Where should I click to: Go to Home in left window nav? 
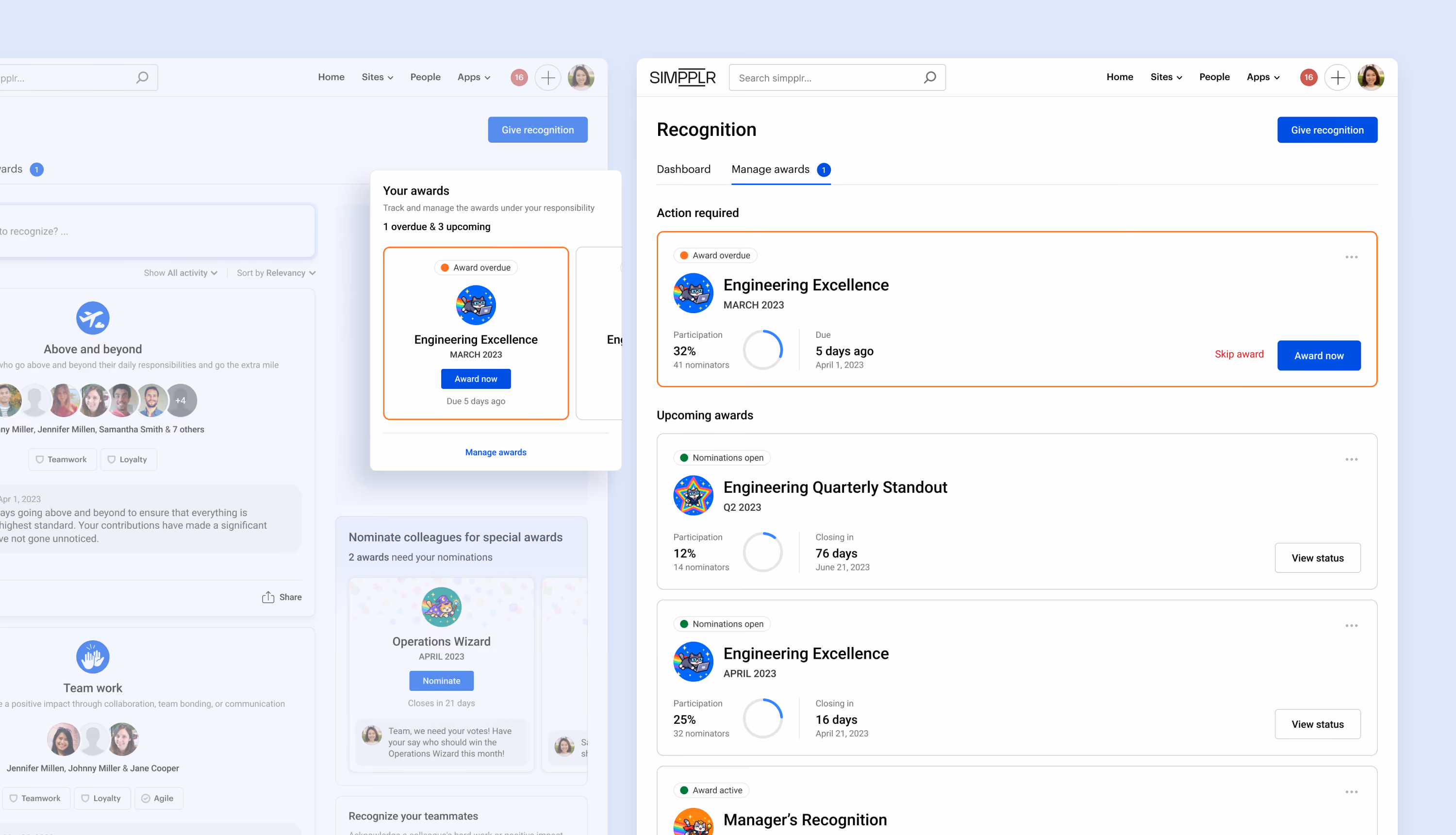tap(331, 77)
